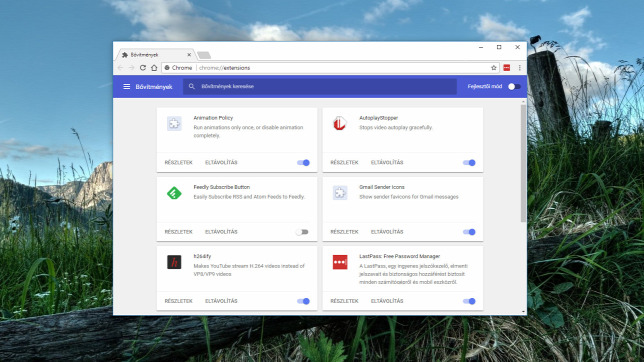Click the h264ify extension icon

(174, 262)
